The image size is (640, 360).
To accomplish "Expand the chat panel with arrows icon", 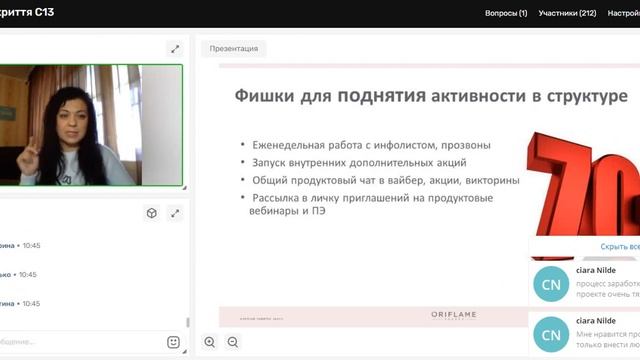I will tap(175, 213).
